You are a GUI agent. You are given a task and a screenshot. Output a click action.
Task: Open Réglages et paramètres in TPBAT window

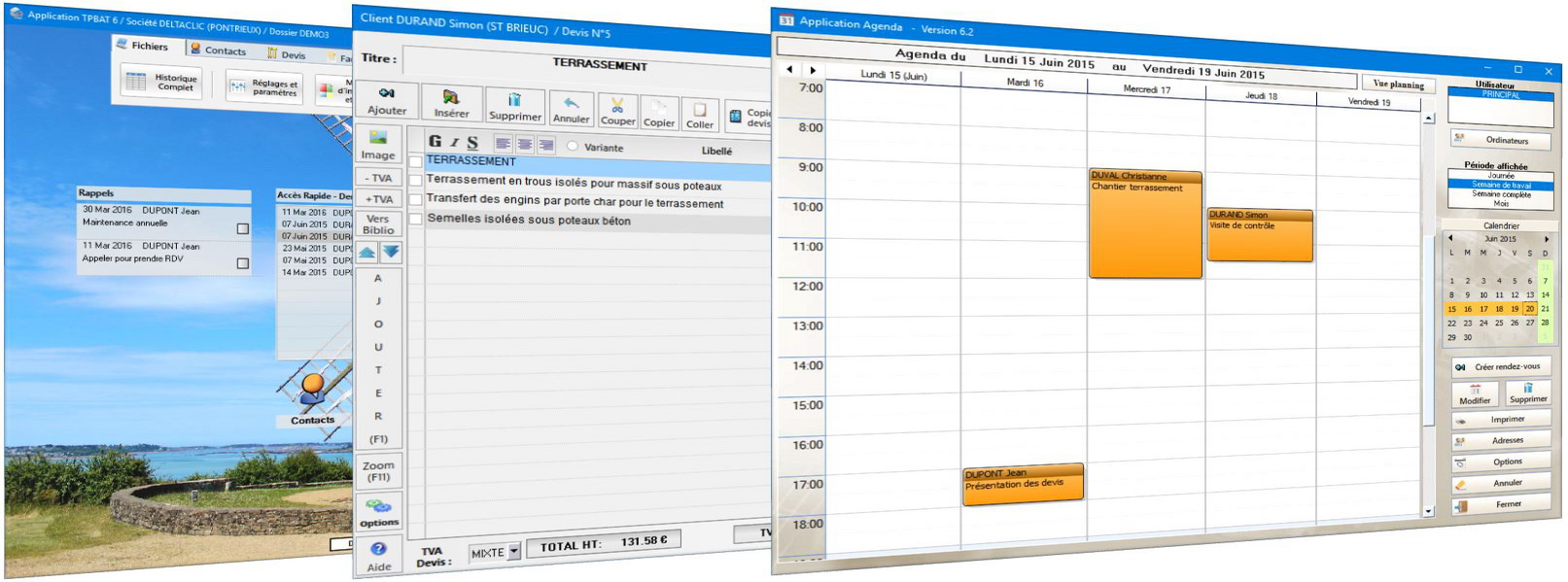click(263, 86)
